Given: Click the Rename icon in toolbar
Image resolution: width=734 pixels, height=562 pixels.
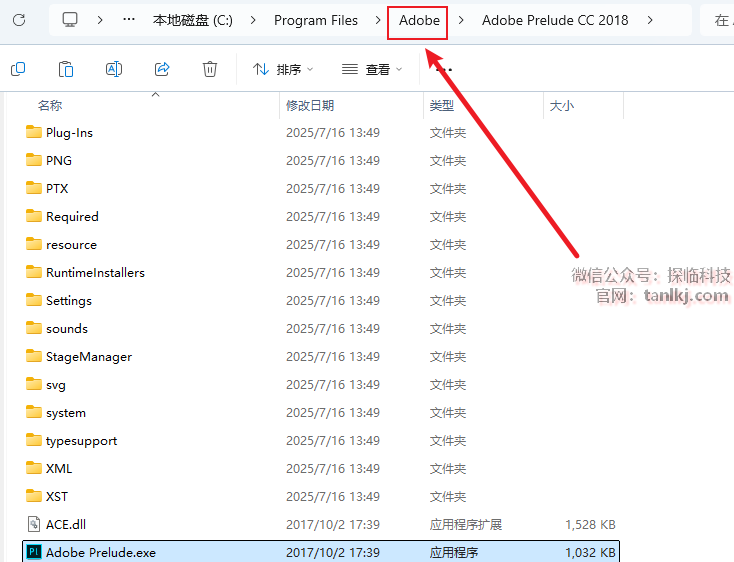Looking at the screenshot, I should [x=114, y=69].
